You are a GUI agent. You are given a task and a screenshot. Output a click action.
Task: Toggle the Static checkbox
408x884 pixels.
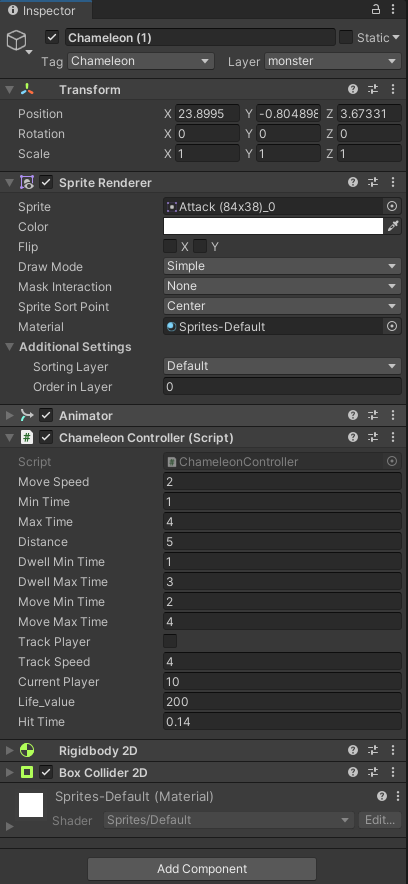[346, 37]
